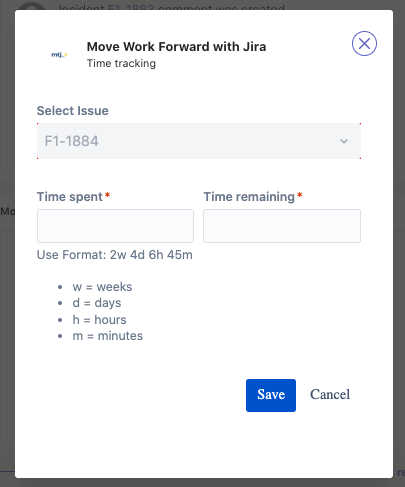405x487 pixels.
Task: Click the Move Work Forward with Jira title
Action: click(176, 47)
